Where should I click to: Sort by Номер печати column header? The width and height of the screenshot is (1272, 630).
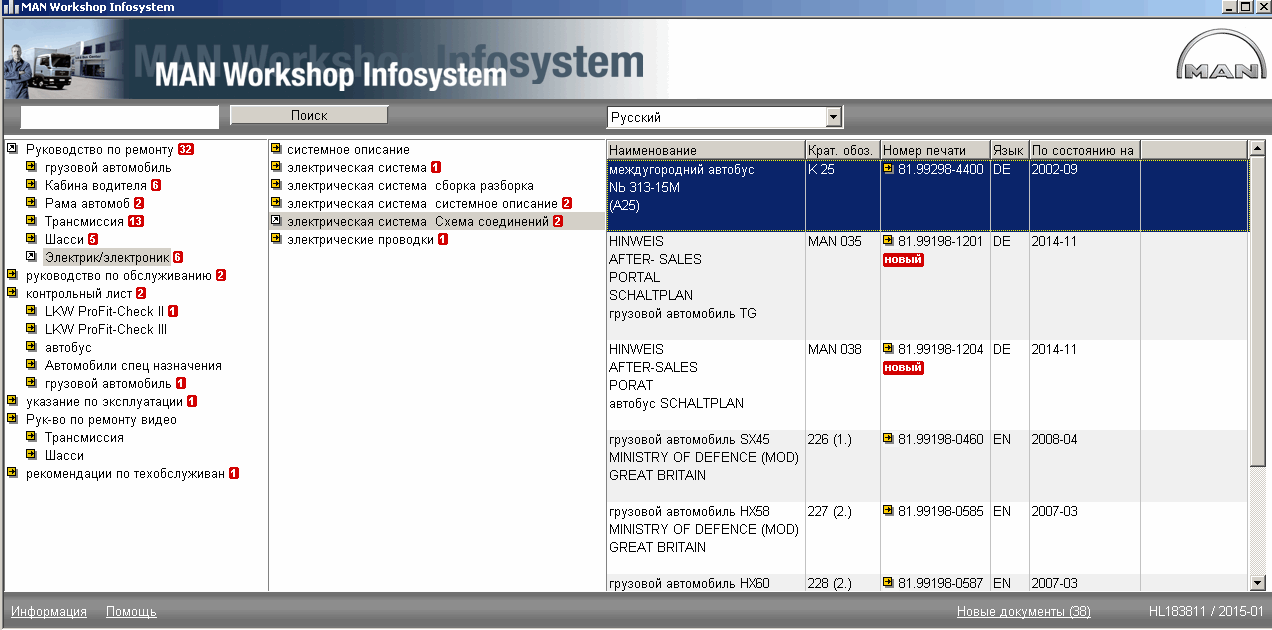click(934, 150)
